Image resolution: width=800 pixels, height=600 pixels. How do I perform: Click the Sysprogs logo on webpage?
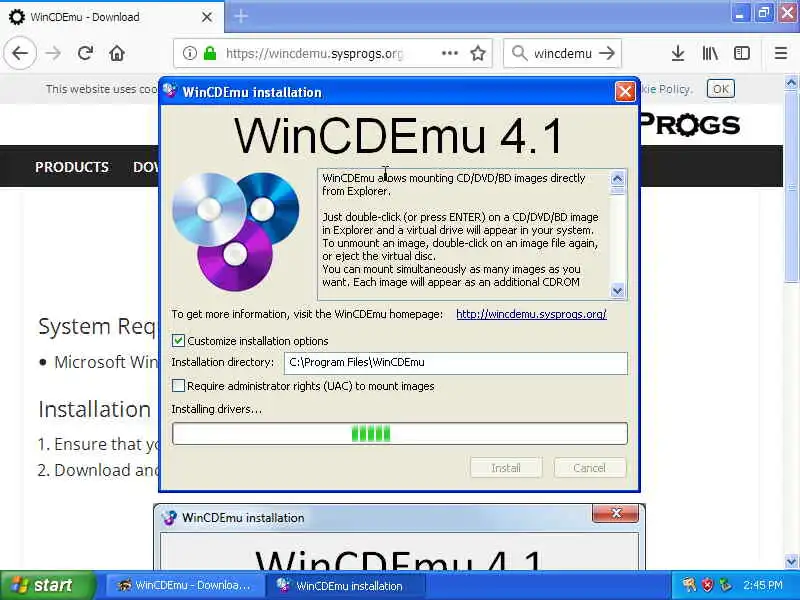pyautogui.click(x=690, y=124)
